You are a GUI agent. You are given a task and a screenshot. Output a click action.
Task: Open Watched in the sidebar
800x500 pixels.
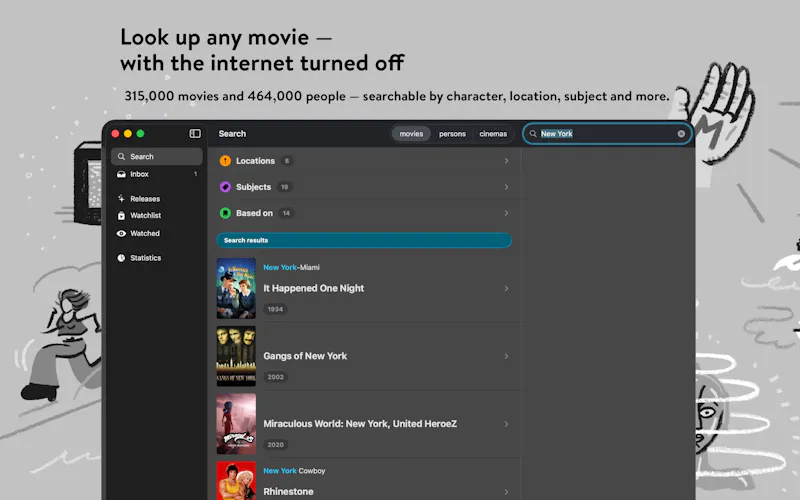pos(157,233)
